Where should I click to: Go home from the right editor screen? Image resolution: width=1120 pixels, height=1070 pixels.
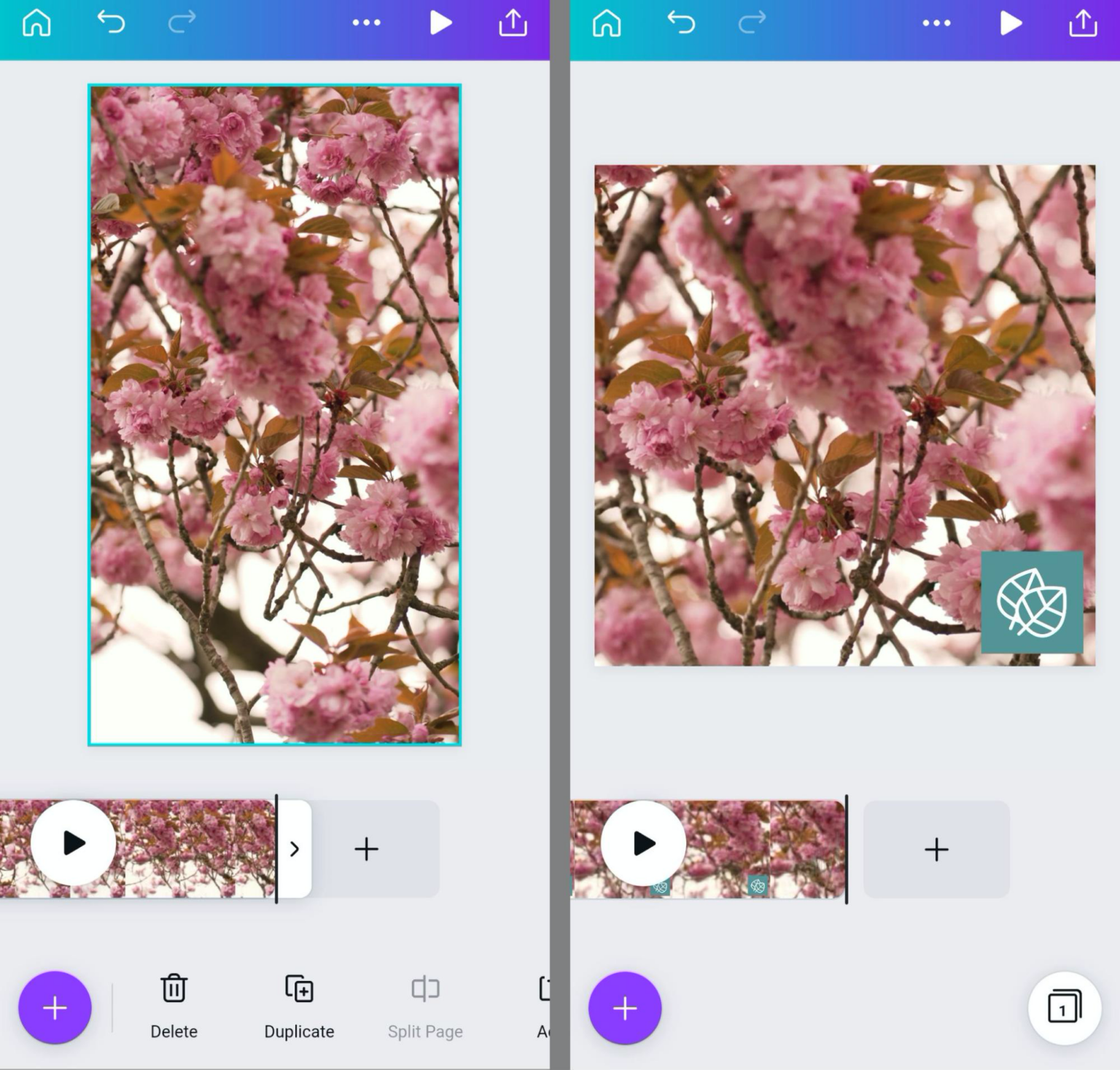(607, 23)
